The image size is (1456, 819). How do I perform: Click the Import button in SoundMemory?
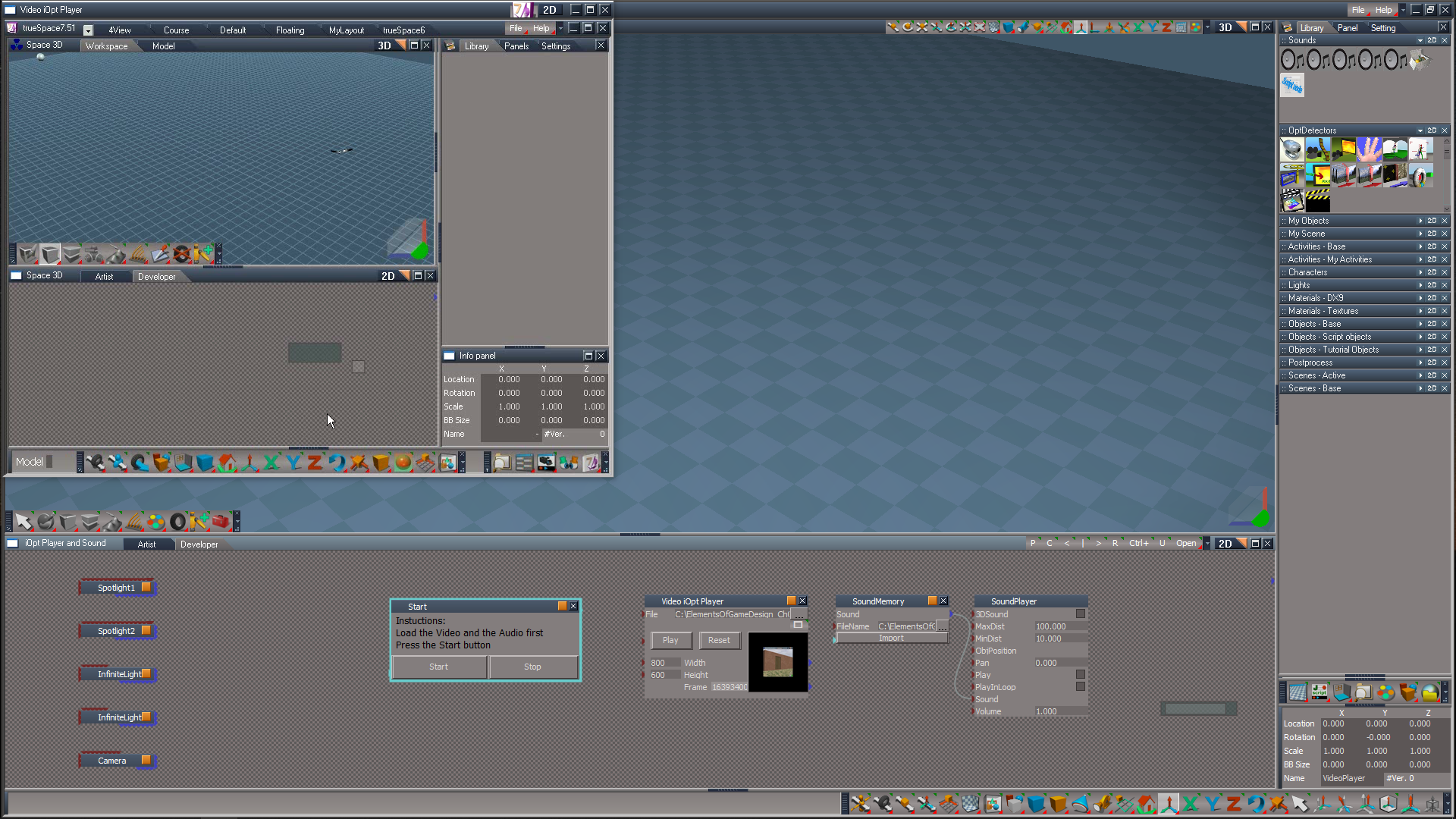(x=892, y=639)
